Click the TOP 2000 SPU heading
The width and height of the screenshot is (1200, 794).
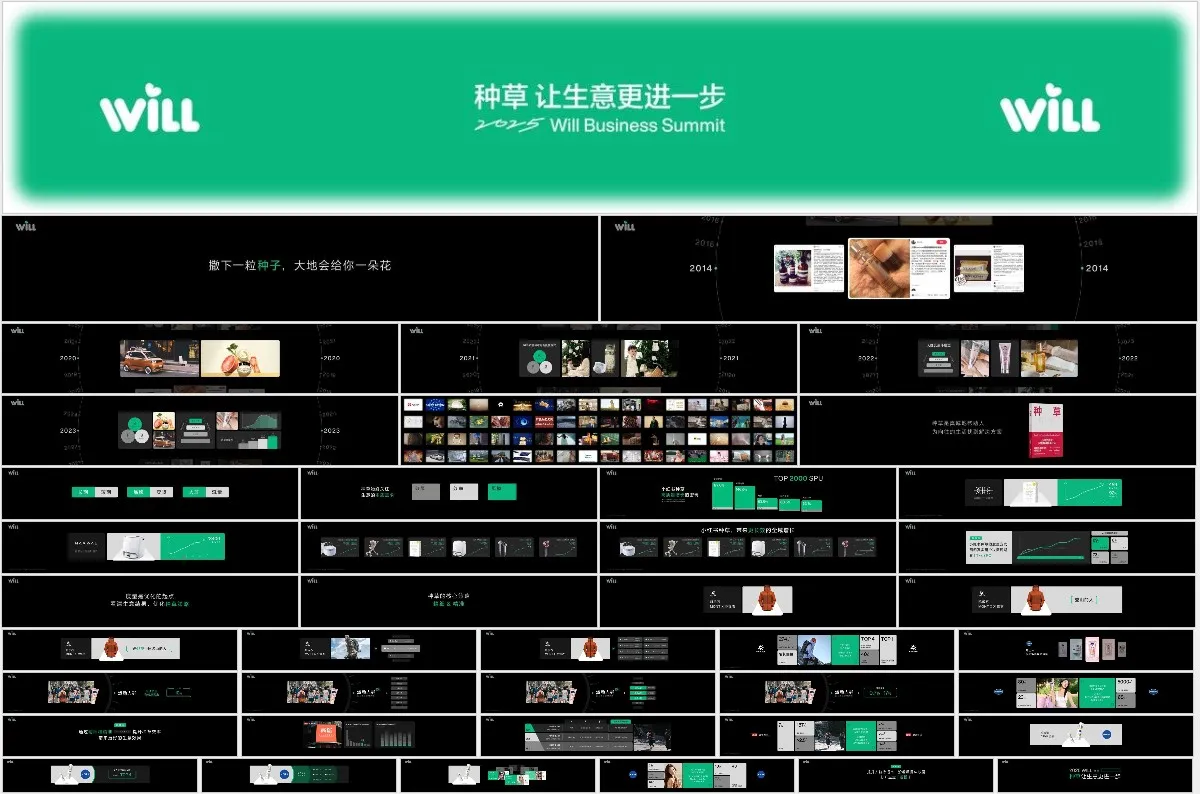pos(798,477)
